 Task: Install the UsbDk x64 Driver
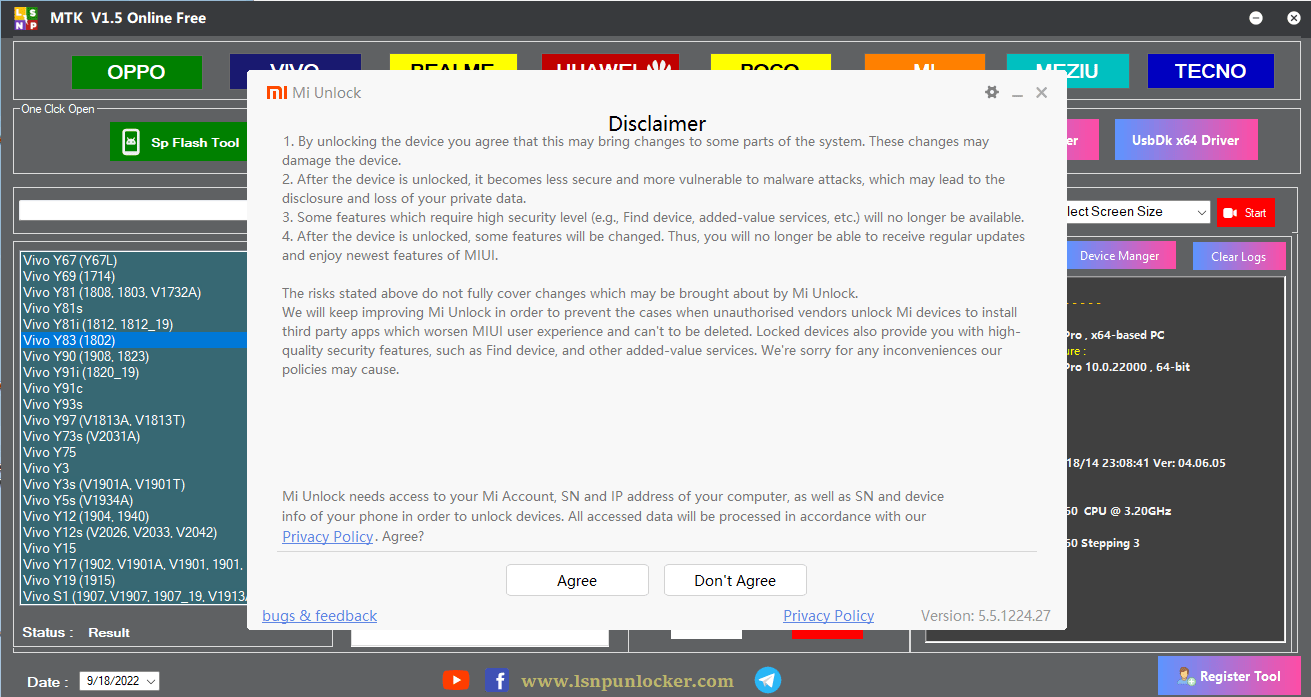click(1186, 139)
